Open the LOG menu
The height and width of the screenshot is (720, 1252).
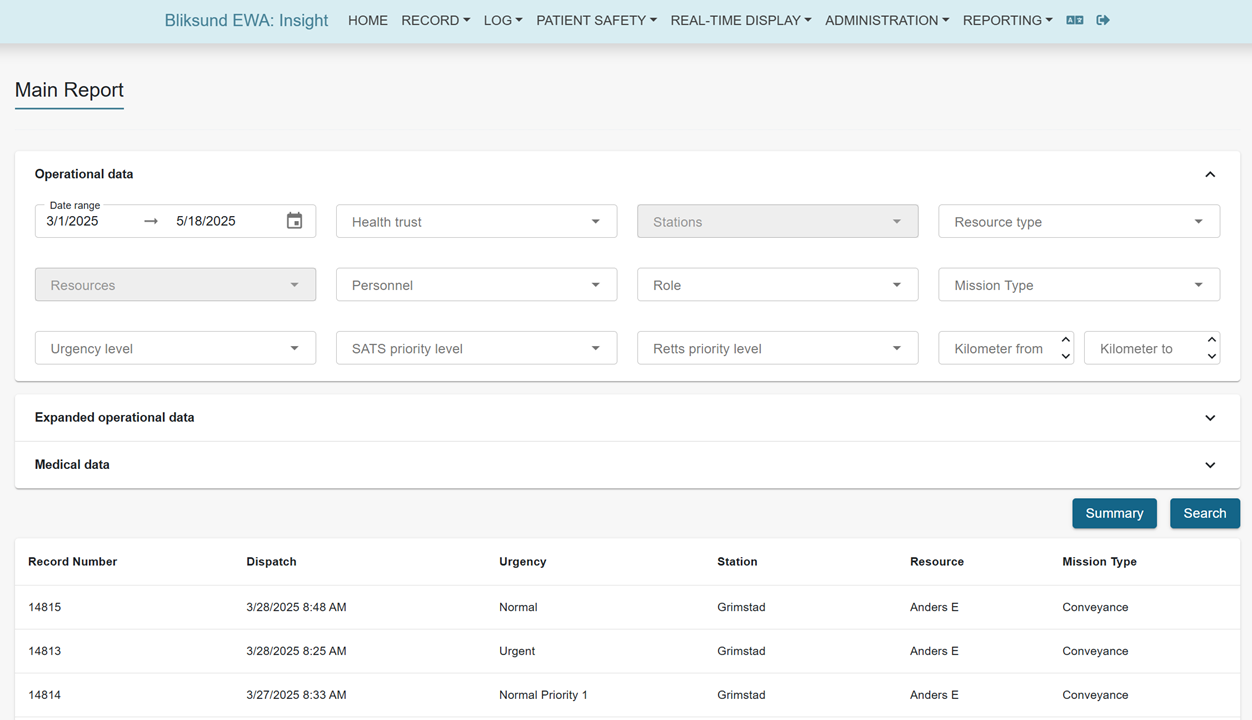[503, 20]
